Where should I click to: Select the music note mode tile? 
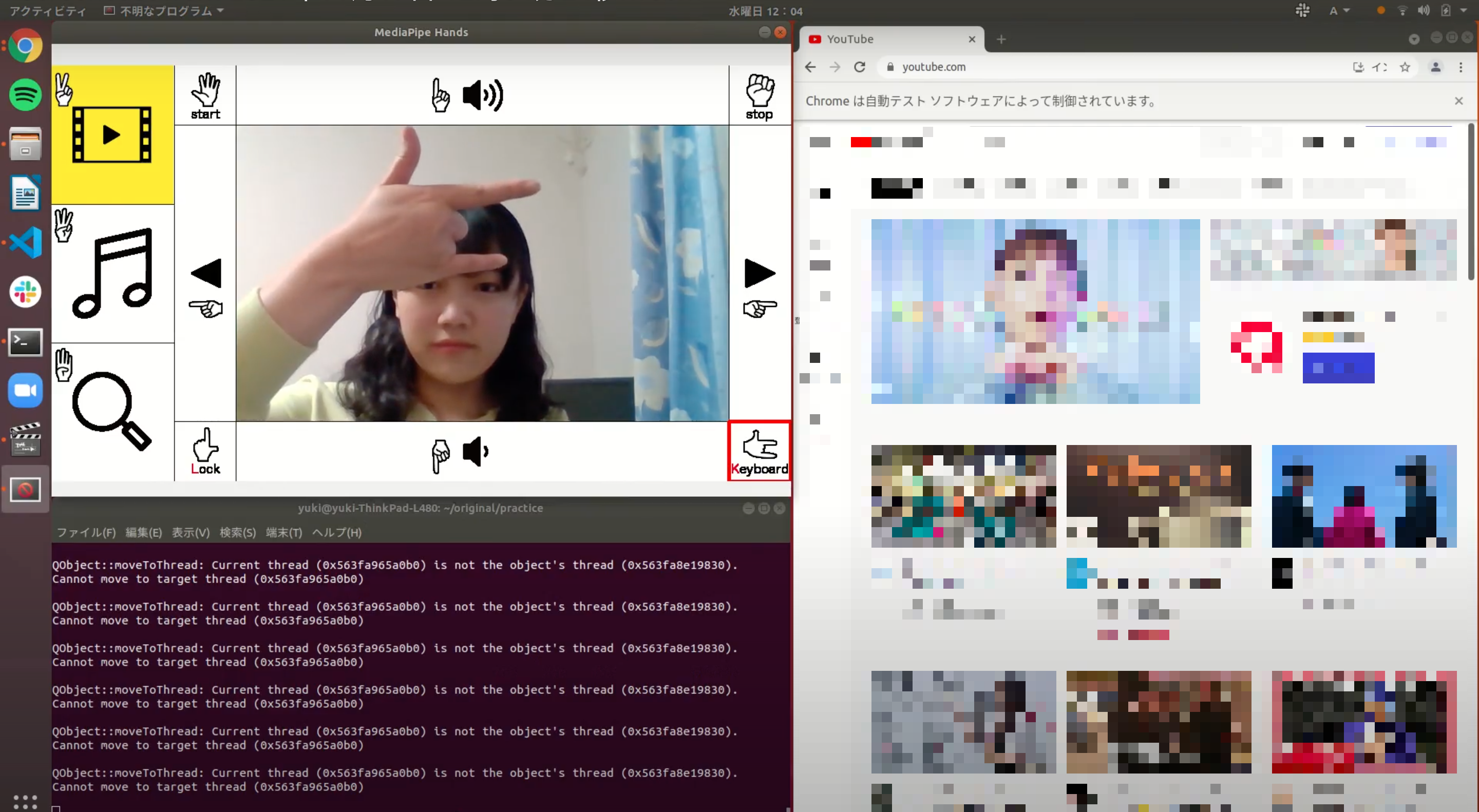[112, 274]
